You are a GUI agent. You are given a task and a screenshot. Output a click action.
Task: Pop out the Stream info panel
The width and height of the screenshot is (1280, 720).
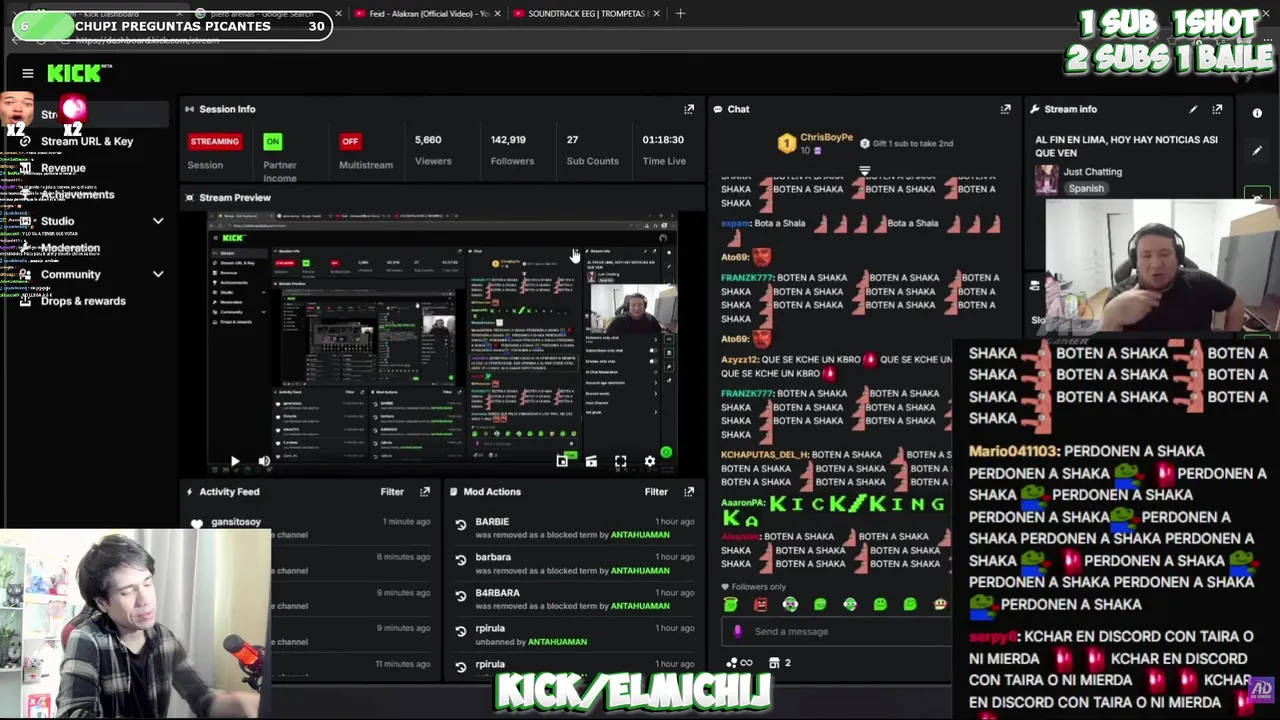coord(1217,109)
